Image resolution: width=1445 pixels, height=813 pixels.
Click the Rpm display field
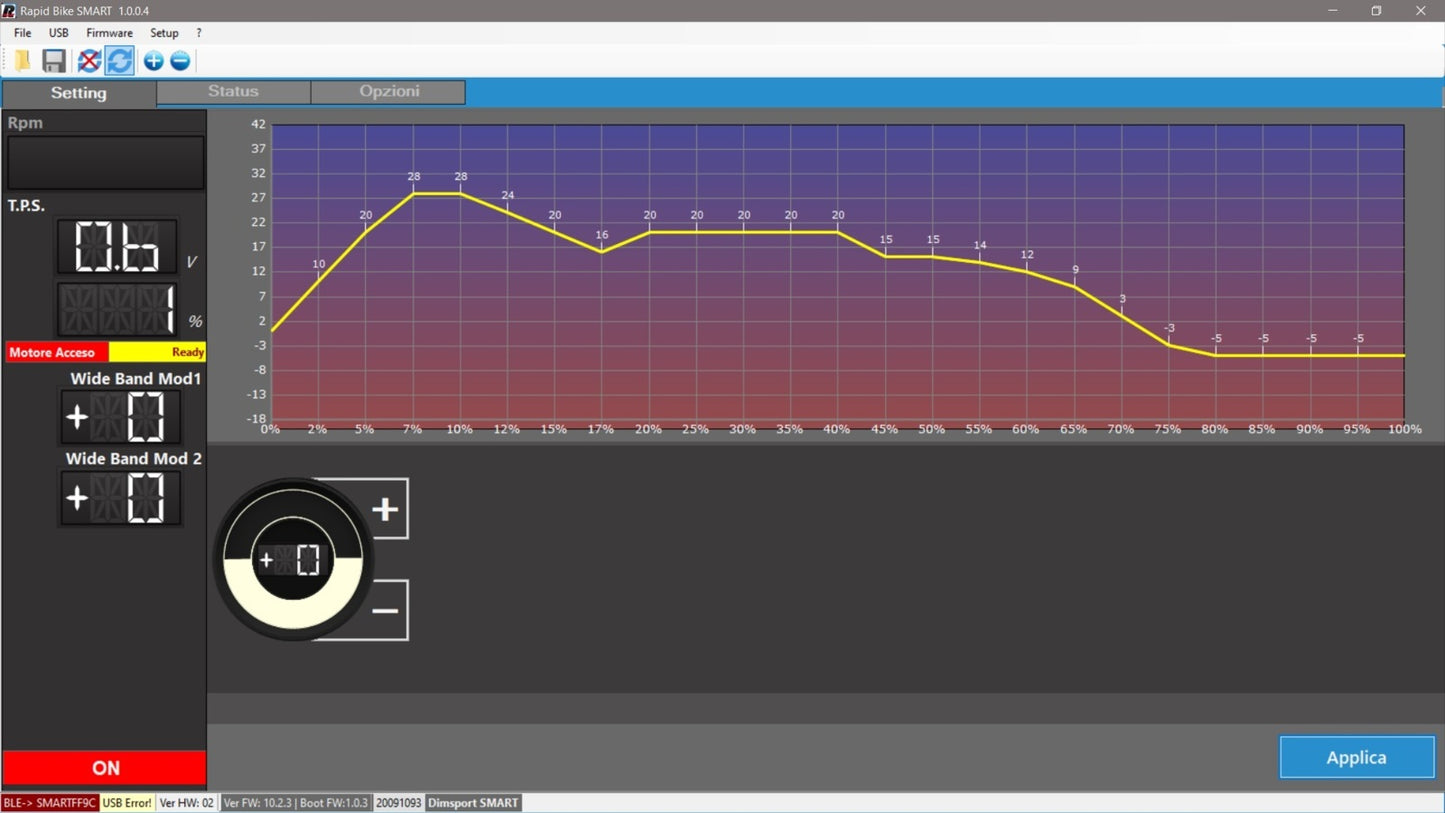tap(106, 162)
